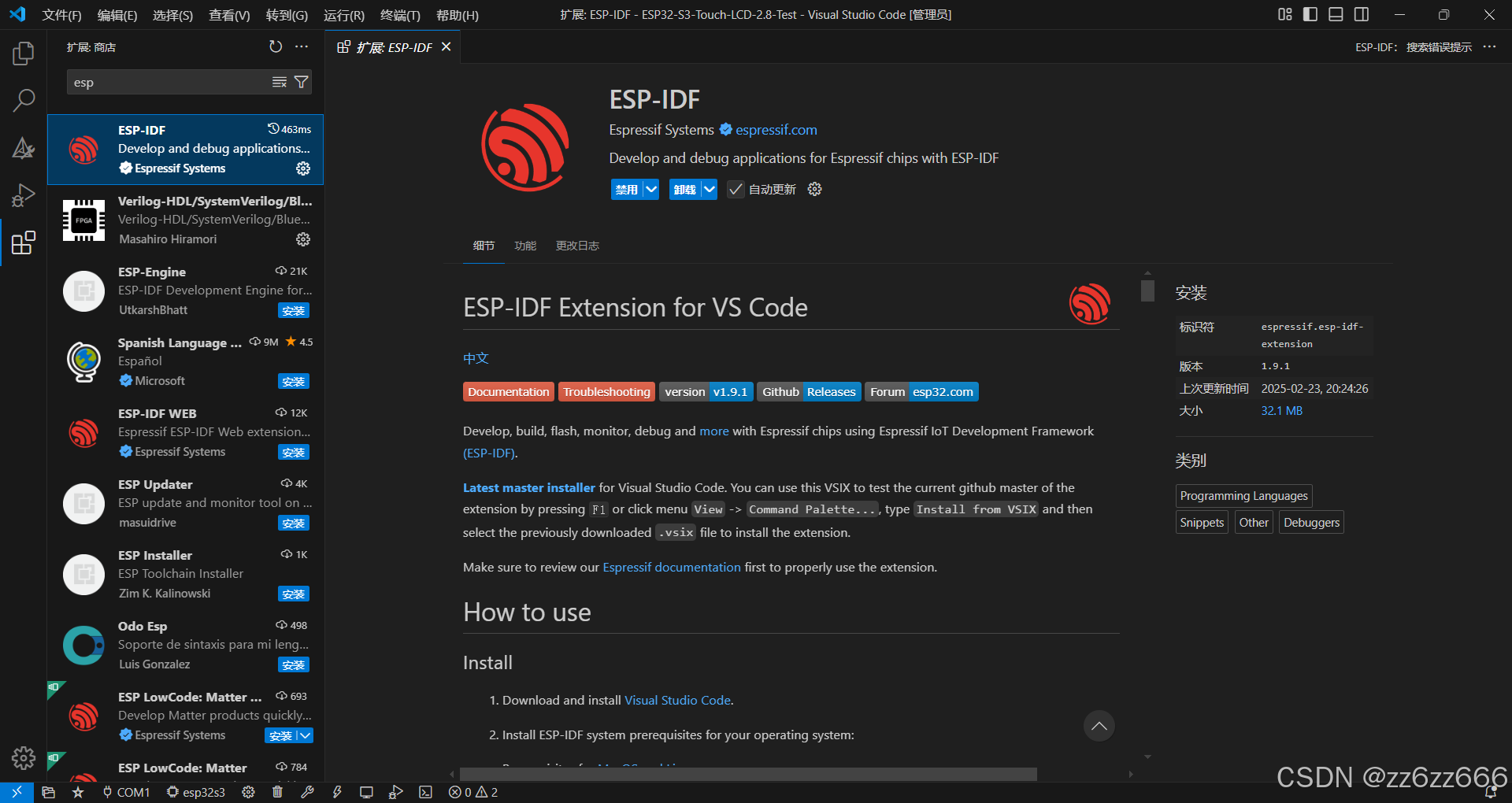The width and height of the screenshot is (1512, 803).
Task: Open ESP-IDF detail page settings gear
Action: click(815, 189)
